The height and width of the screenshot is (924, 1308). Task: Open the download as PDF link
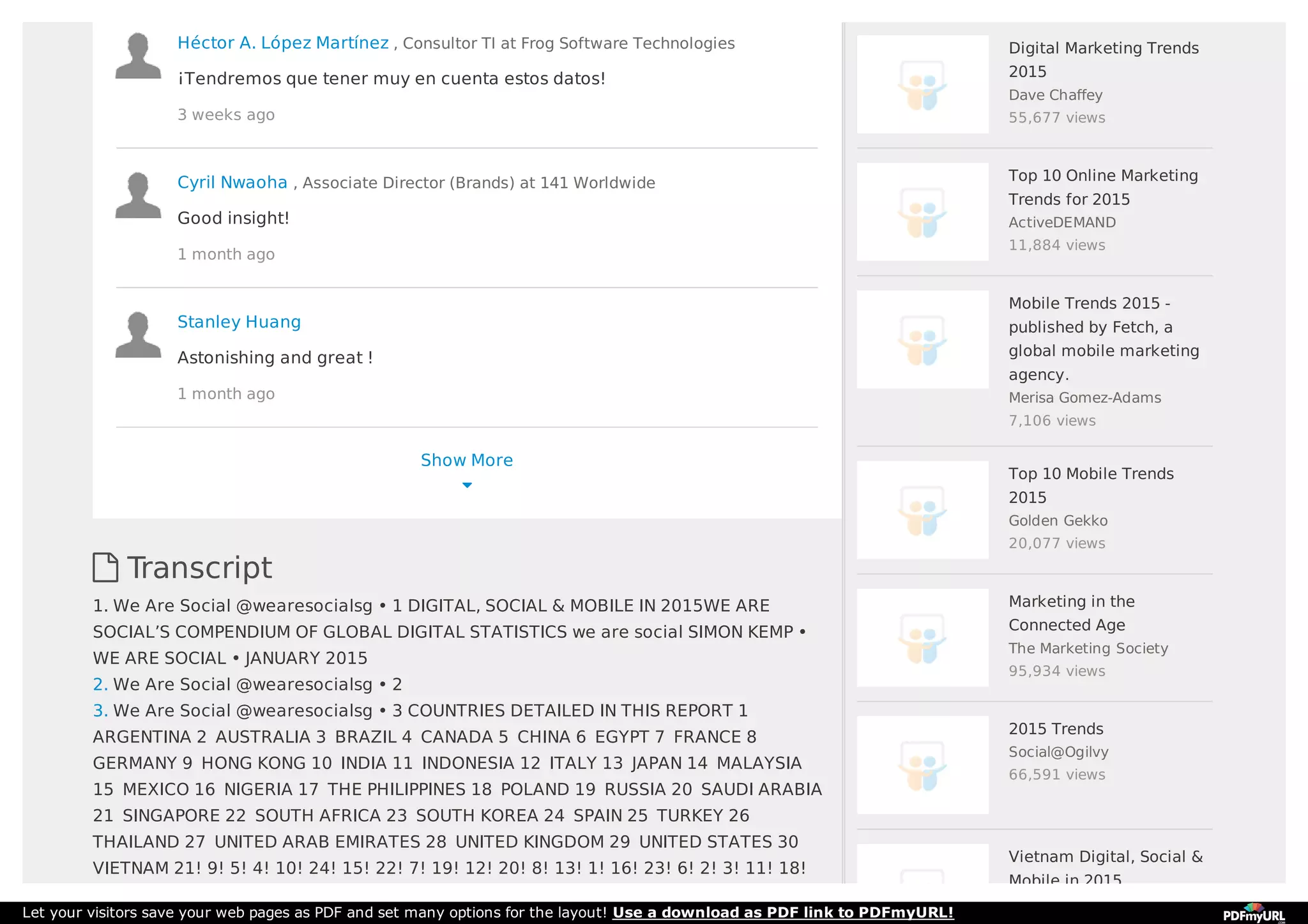click(x=782, y=913)
